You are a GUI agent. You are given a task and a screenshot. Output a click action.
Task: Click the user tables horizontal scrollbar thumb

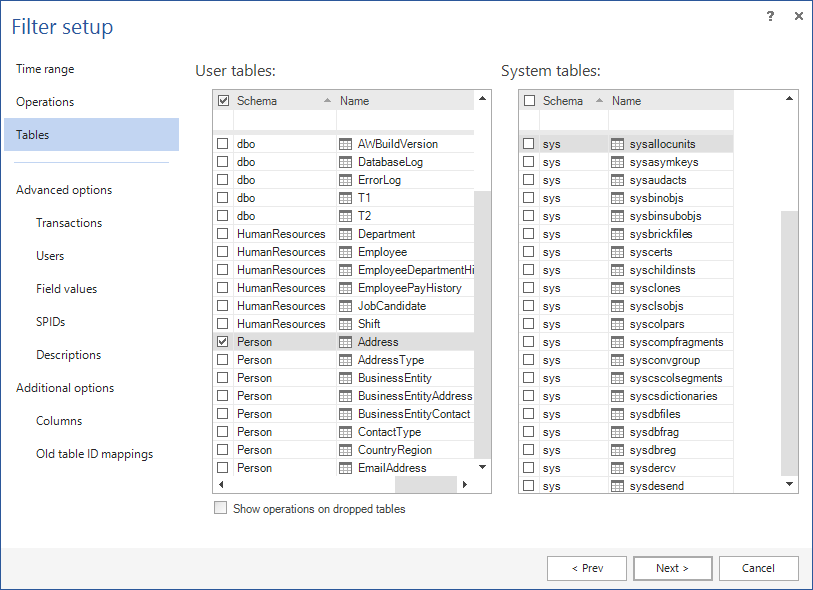[425, 484]
